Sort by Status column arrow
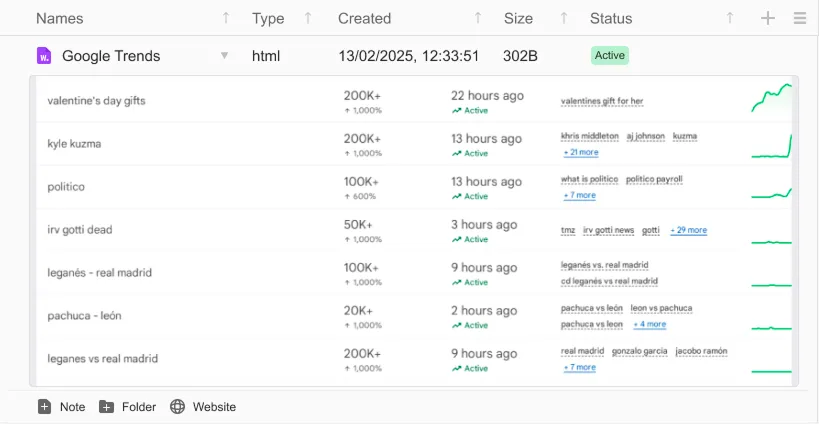Viewport: 819px width, 424px height. tap(730, 18)
